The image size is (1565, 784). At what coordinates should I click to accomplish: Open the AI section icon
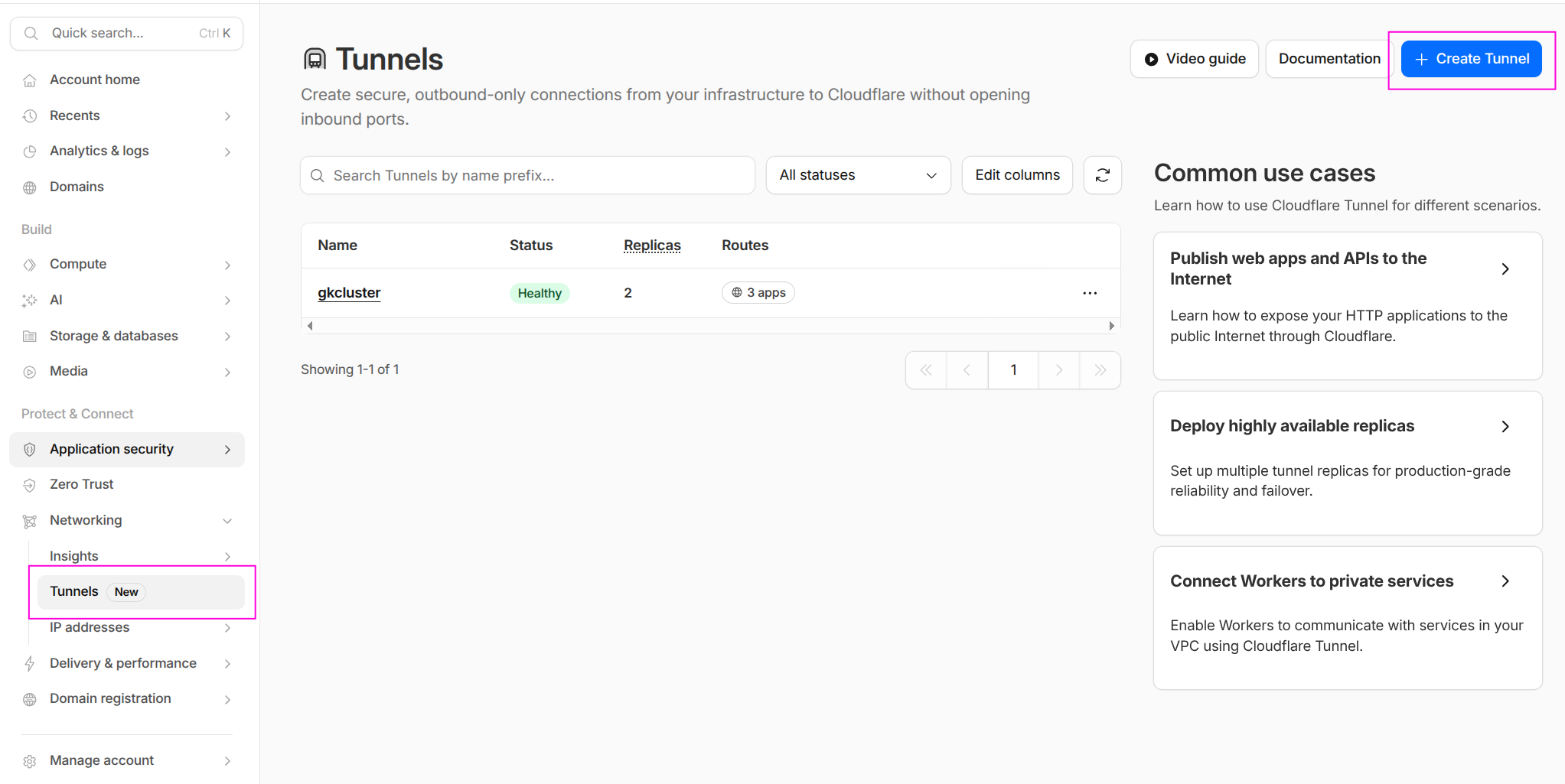click(x=29, y=300)
